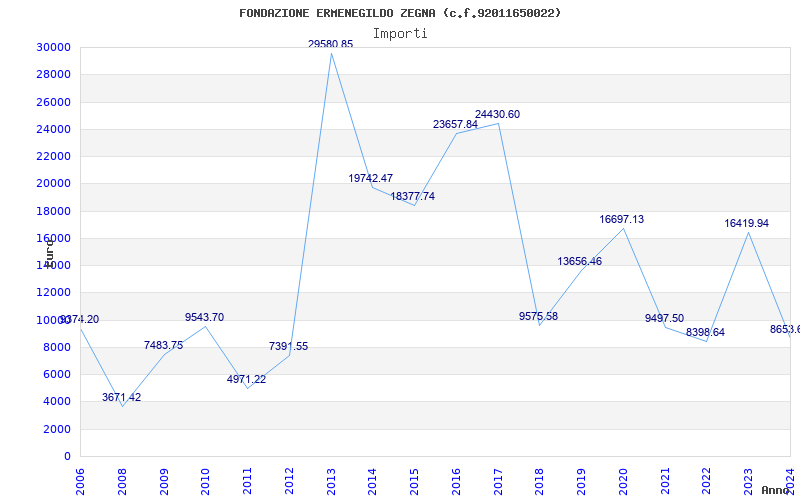
Task: Select the data label 16419.94
Action: [x=746, y=223]
